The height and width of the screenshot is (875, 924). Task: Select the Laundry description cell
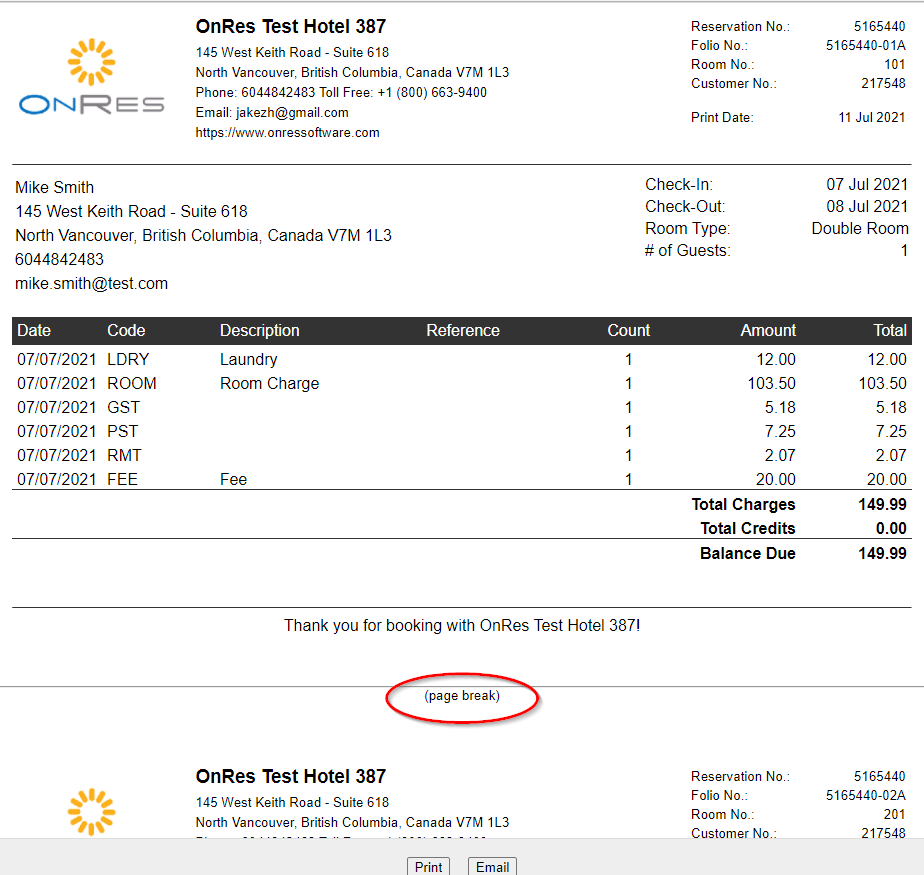pos(248,359)
